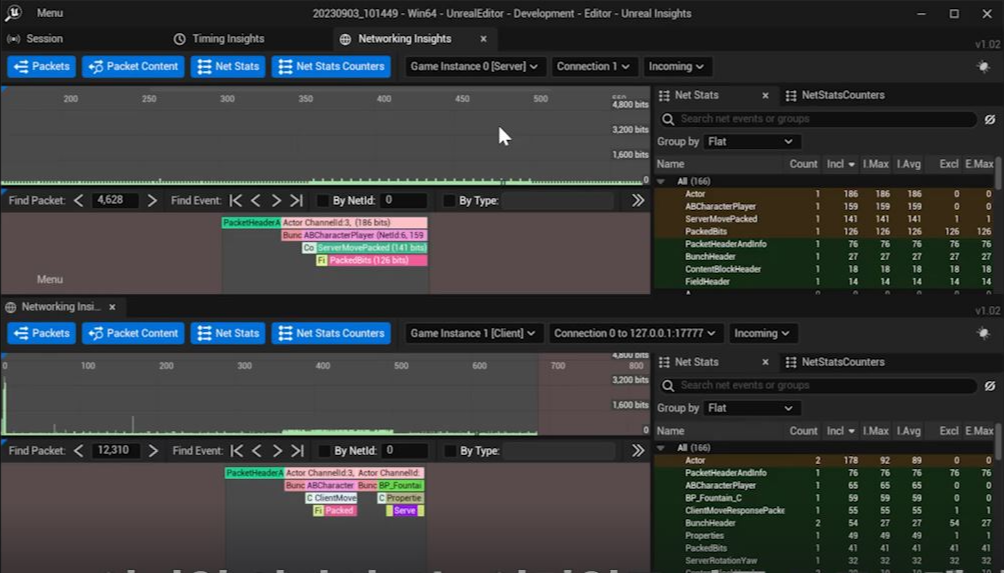Click bottom panel debug sun icon

(x=984, y=333)
